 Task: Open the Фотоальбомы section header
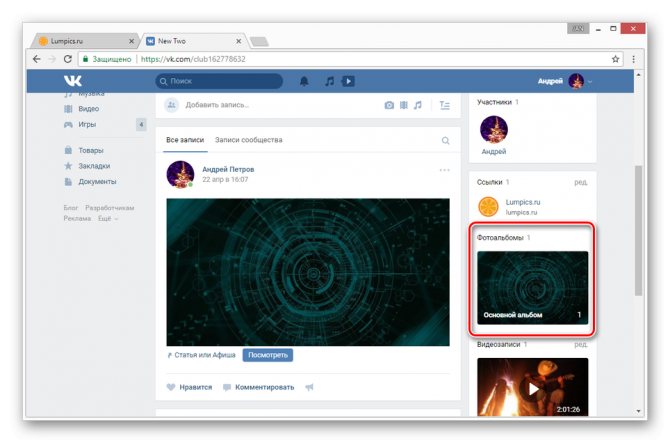click(500, 238)
